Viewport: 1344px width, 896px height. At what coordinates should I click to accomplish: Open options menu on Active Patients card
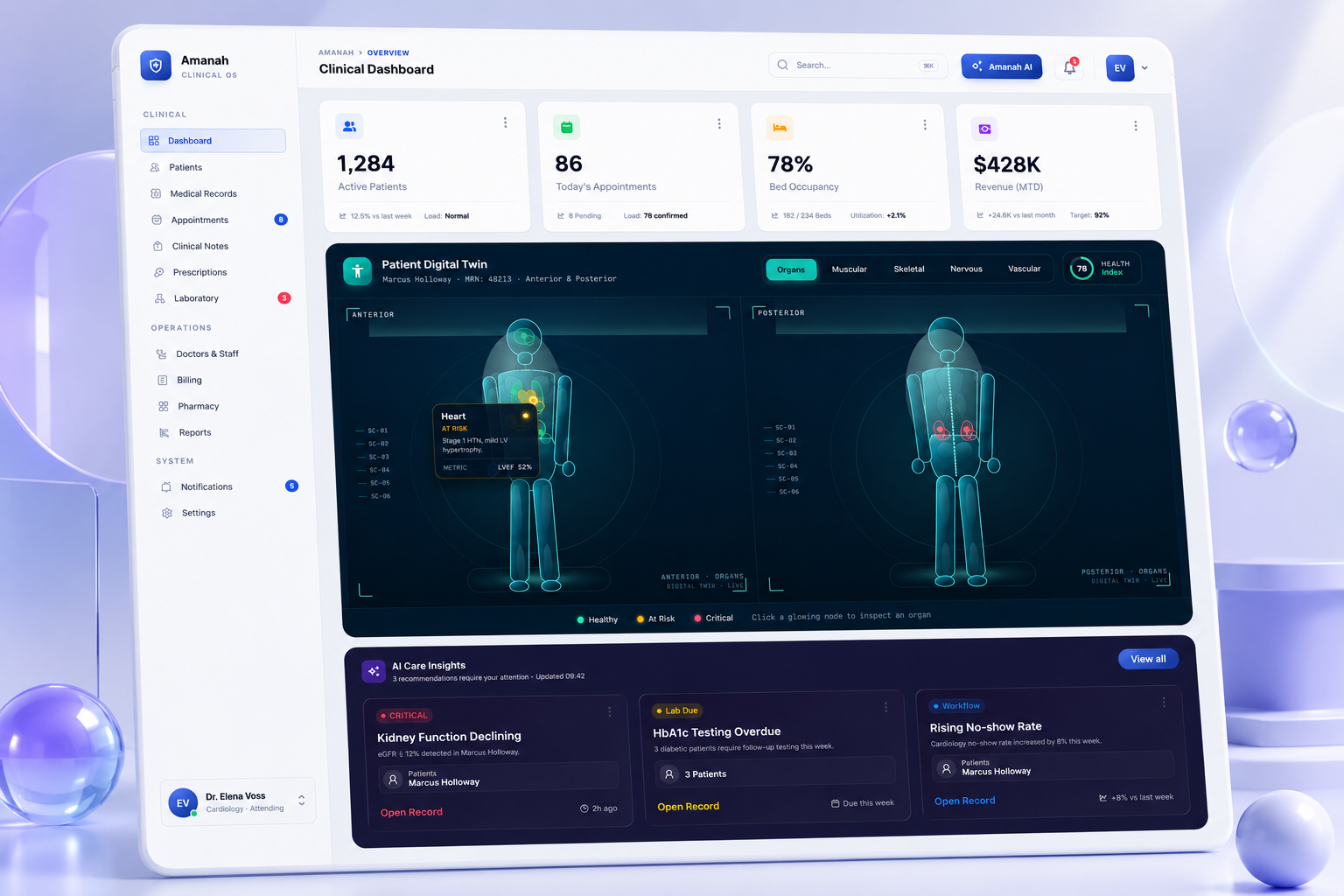(x=505, y=122)
